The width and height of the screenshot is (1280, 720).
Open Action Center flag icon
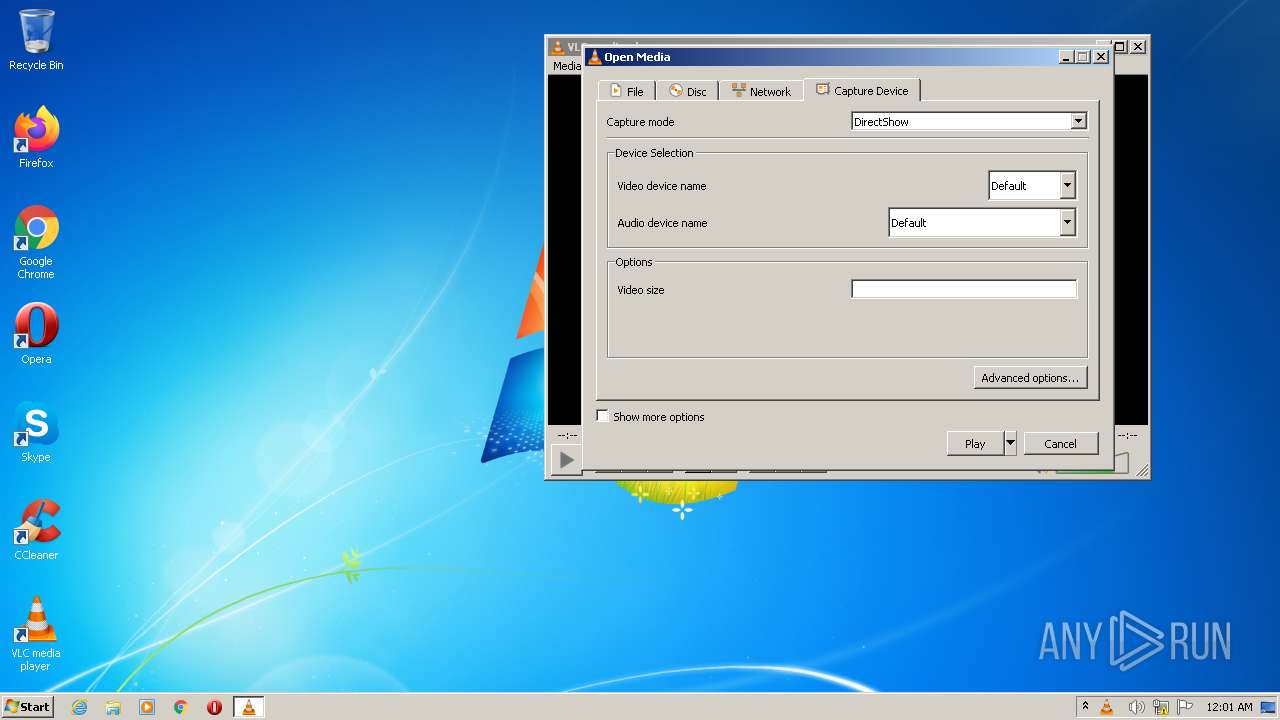[1185, 707]
